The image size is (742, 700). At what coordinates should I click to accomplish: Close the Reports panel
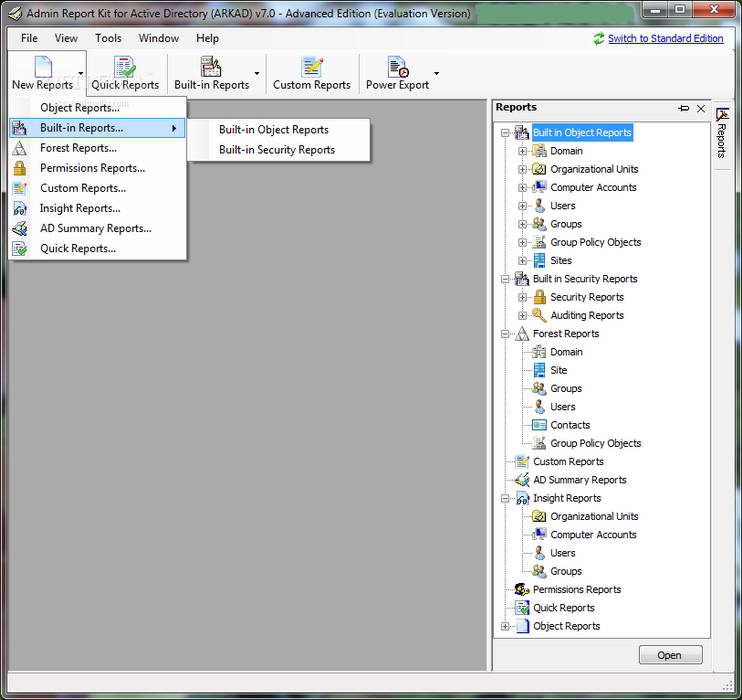[701, 108]
